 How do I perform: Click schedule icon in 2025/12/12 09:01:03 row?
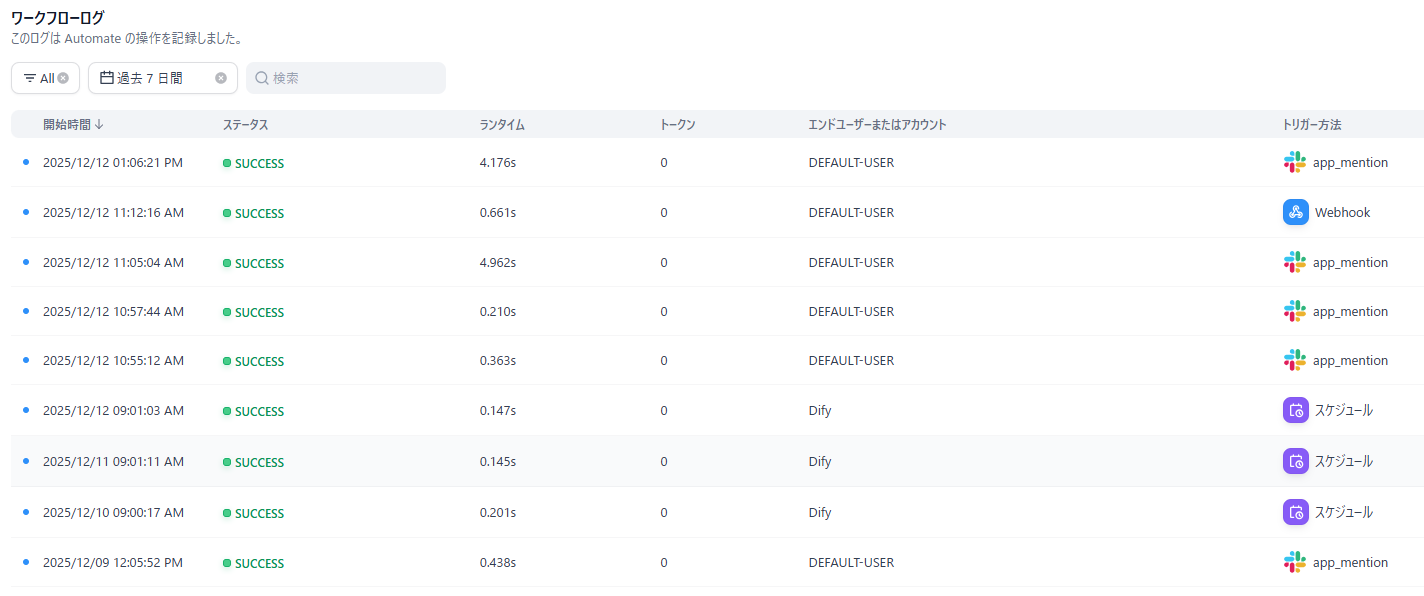1295,410
